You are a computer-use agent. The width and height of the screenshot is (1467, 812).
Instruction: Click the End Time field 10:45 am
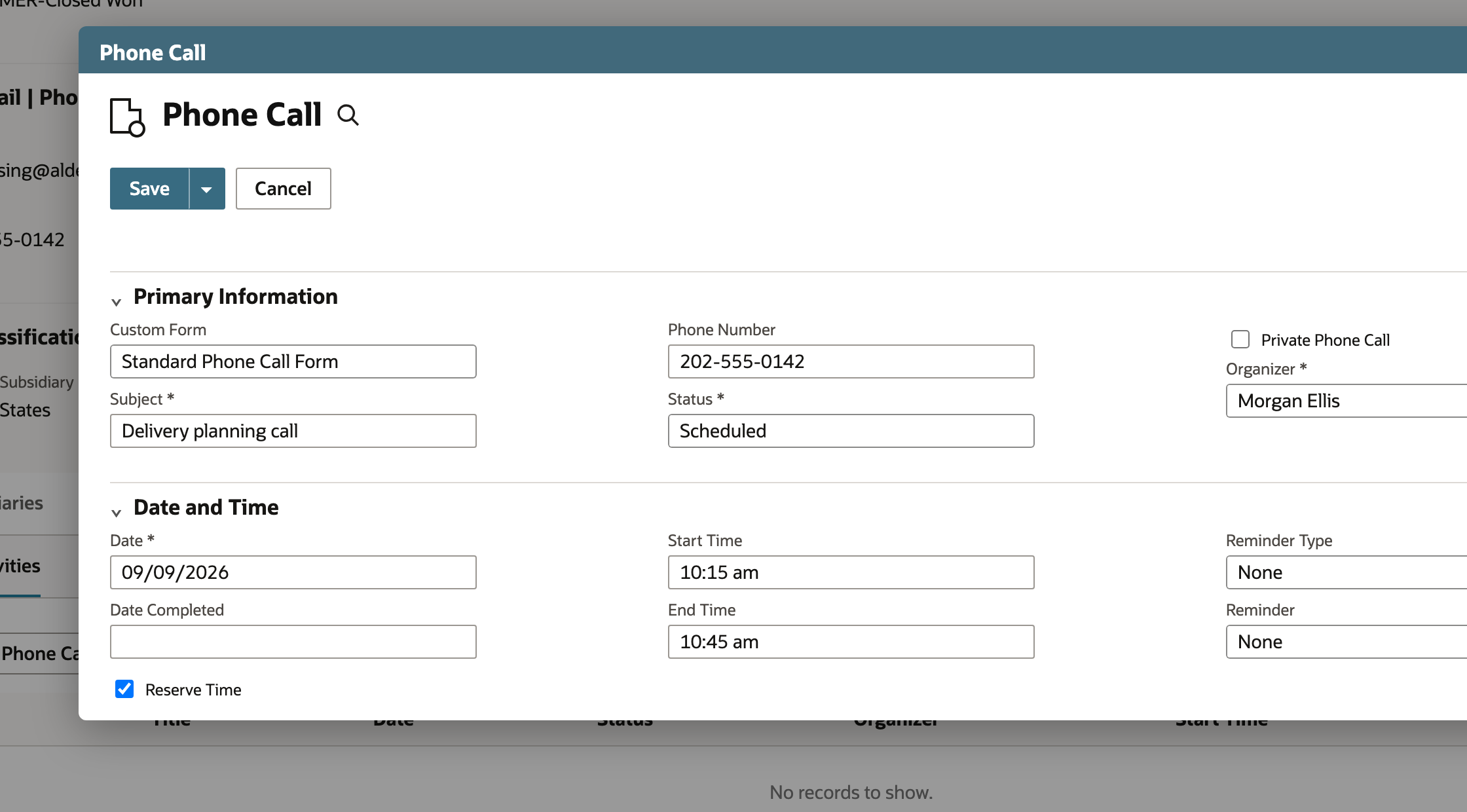[x=851, y=642]
